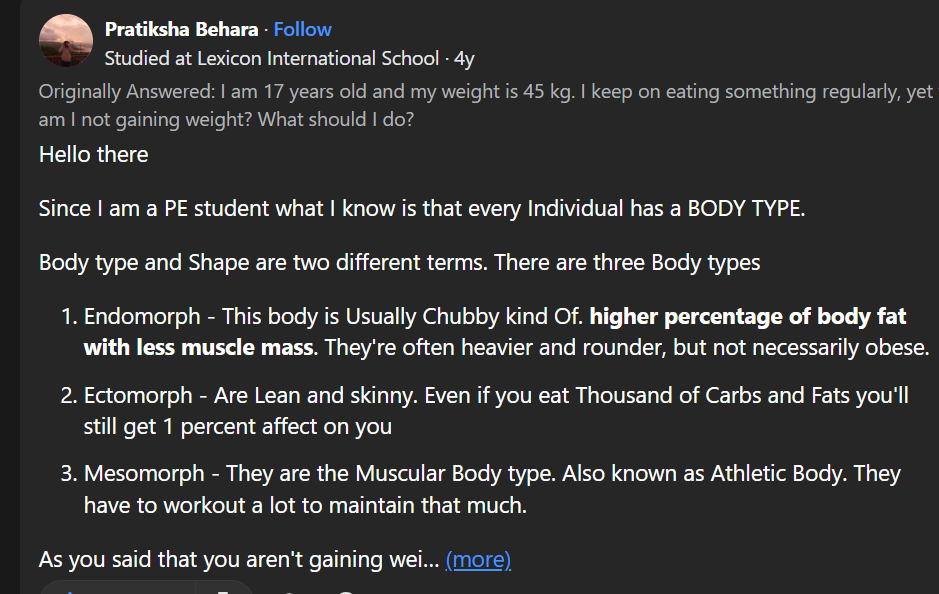Follow Pratiksha Behara

pos(302,29)
